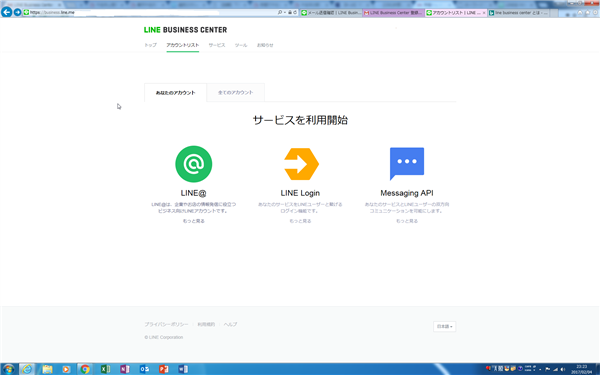Open Excel from the taskbar
The width and height of the screenshot is (600, 375).
(x=105, y=369)
